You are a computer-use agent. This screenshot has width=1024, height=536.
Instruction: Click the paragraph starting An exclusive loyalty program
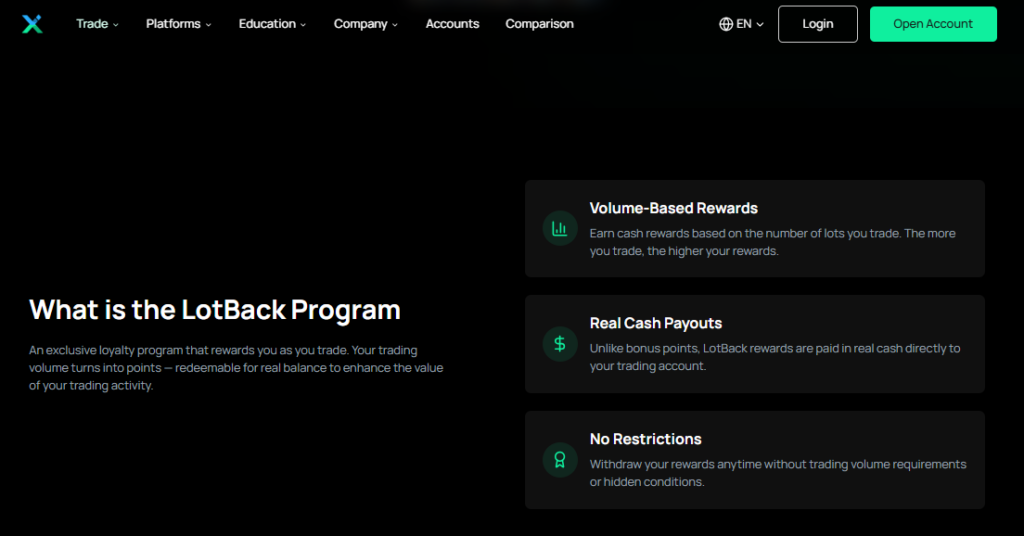(x=236, y=368)
